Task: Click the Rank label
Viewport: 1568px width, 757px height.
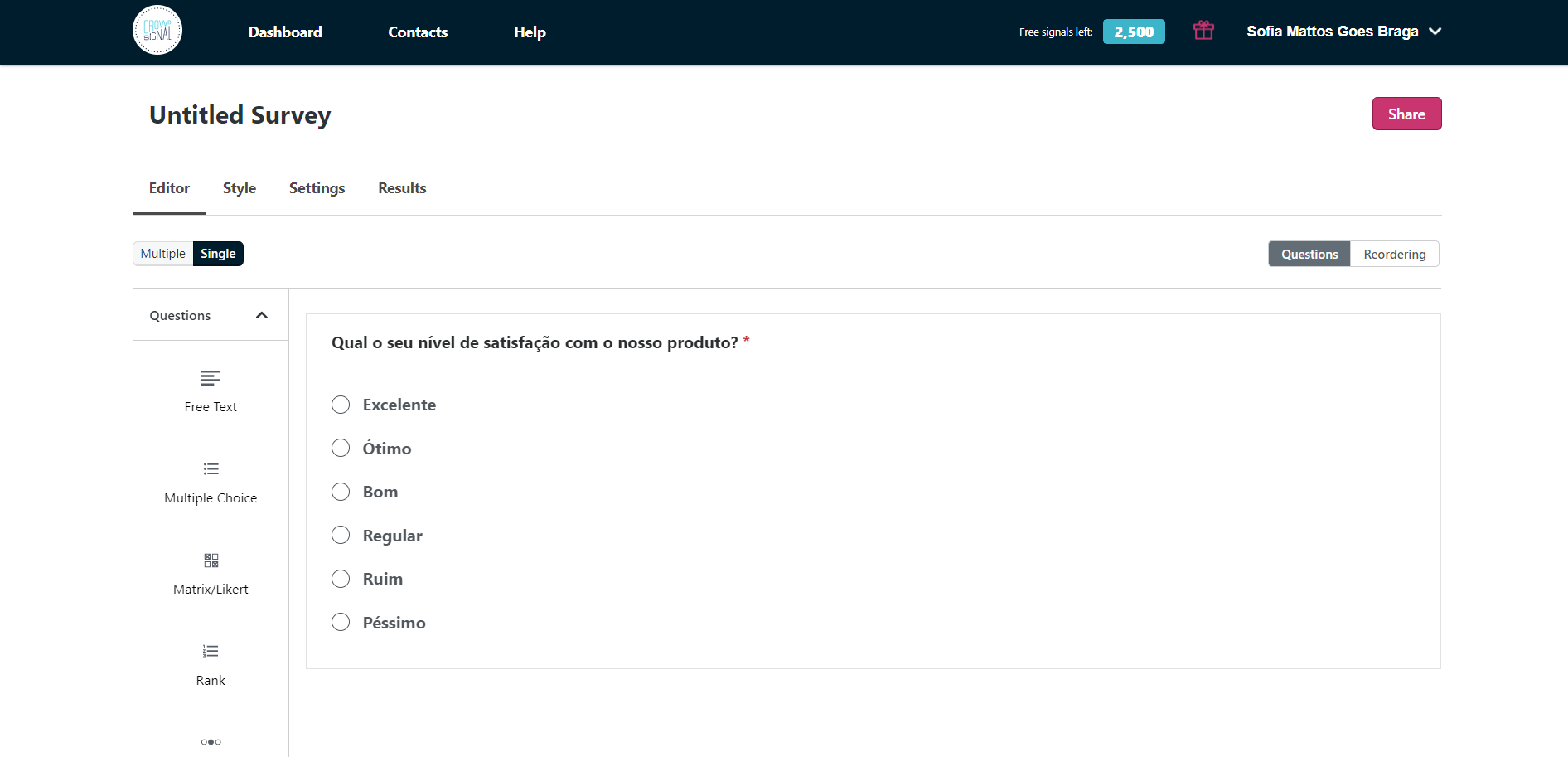Action: click(211, 681)
